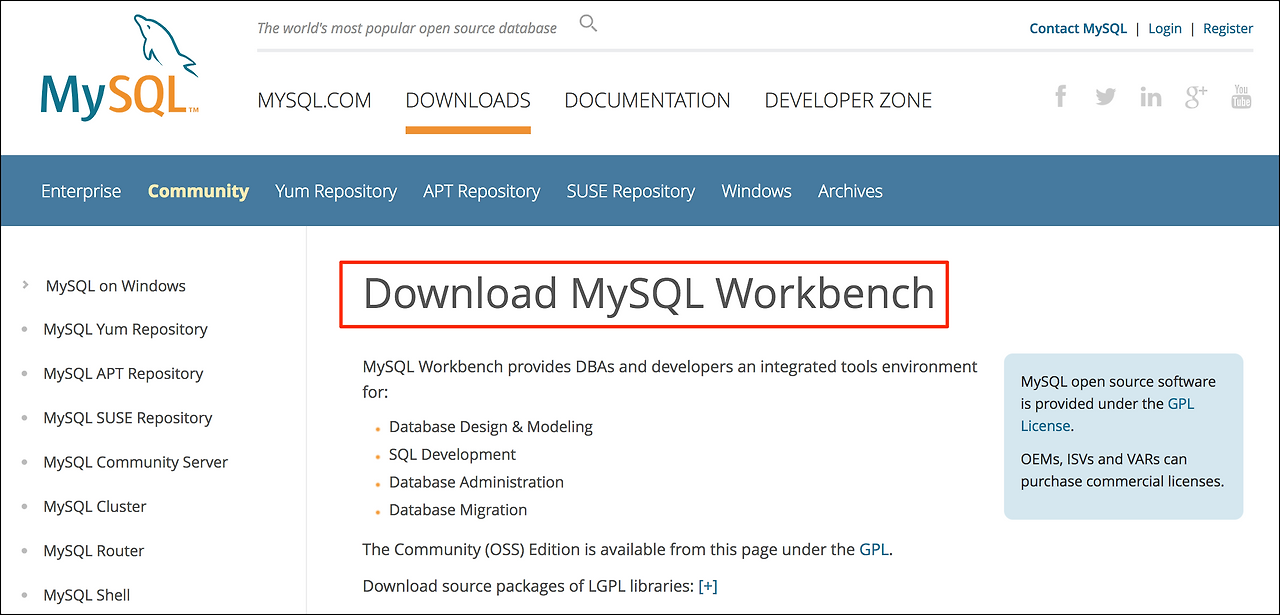This screenshot has height=615, width=1280.
Task: Click SQL Development bullet text
Action: pos(453,454)
